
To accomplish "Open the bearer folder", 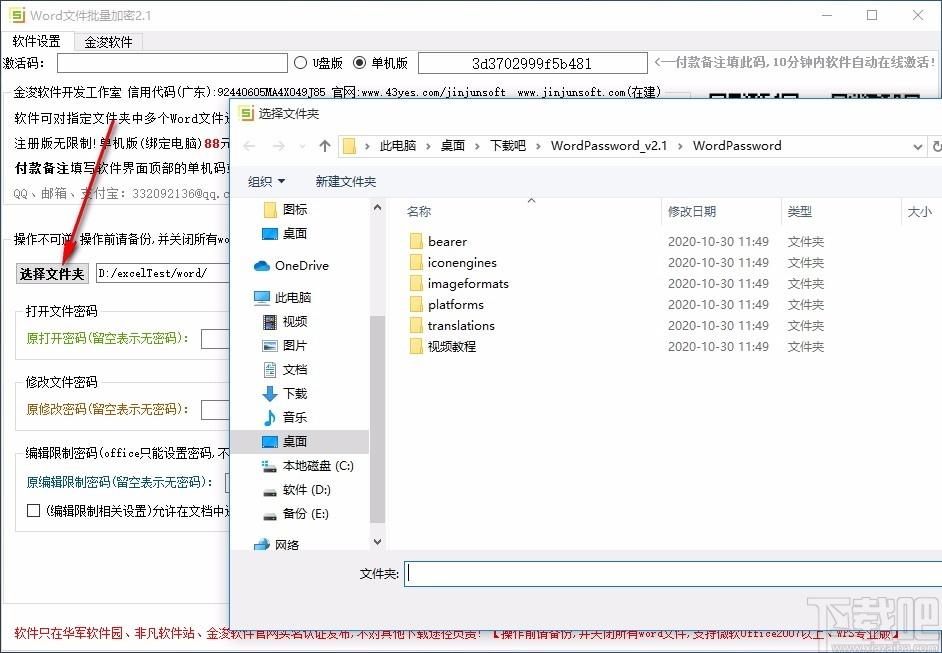I will 446,241.
